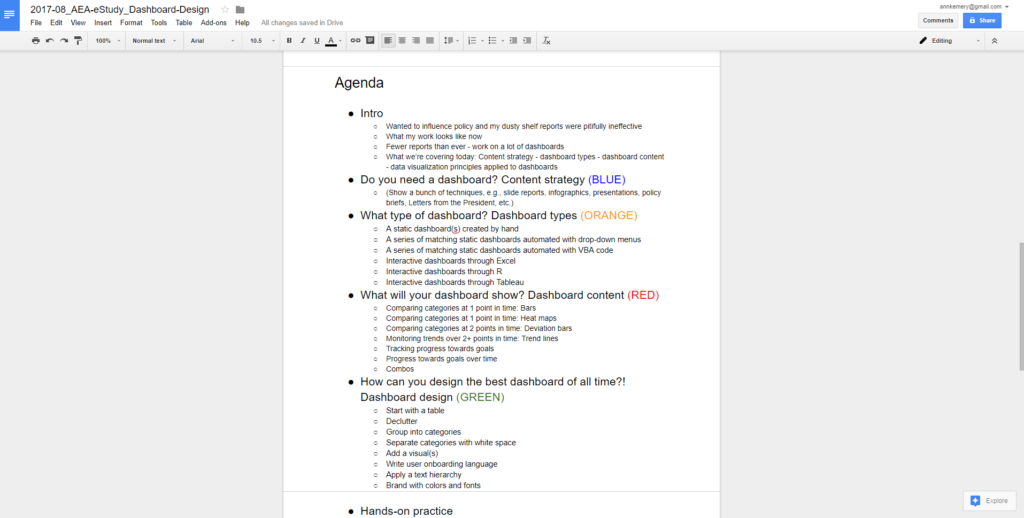Click the Print icon in toolbar
Image resolution: width=1024 pixels, height=518 pixels.
coord(36,41)
